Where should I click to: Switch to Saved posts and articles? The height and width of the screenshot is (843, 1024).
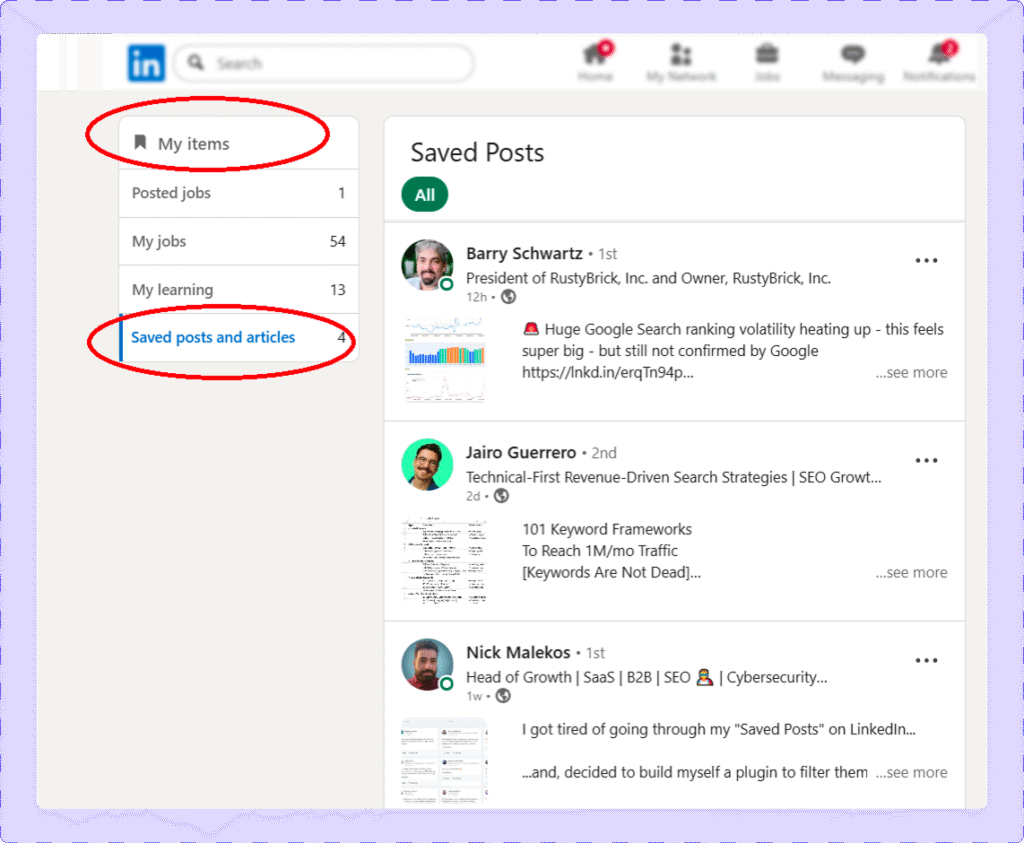[212, 338]
